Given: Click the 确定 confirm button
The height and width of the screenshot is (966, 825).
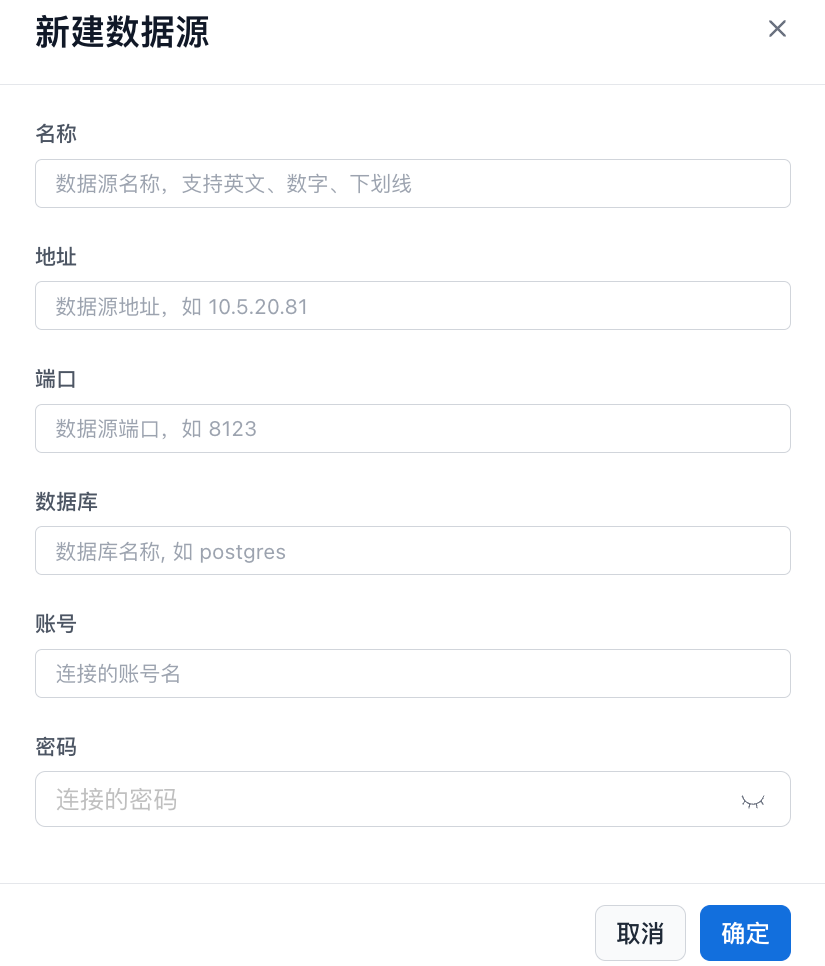Looking at the screenshot, I should [x=745, y=933].
